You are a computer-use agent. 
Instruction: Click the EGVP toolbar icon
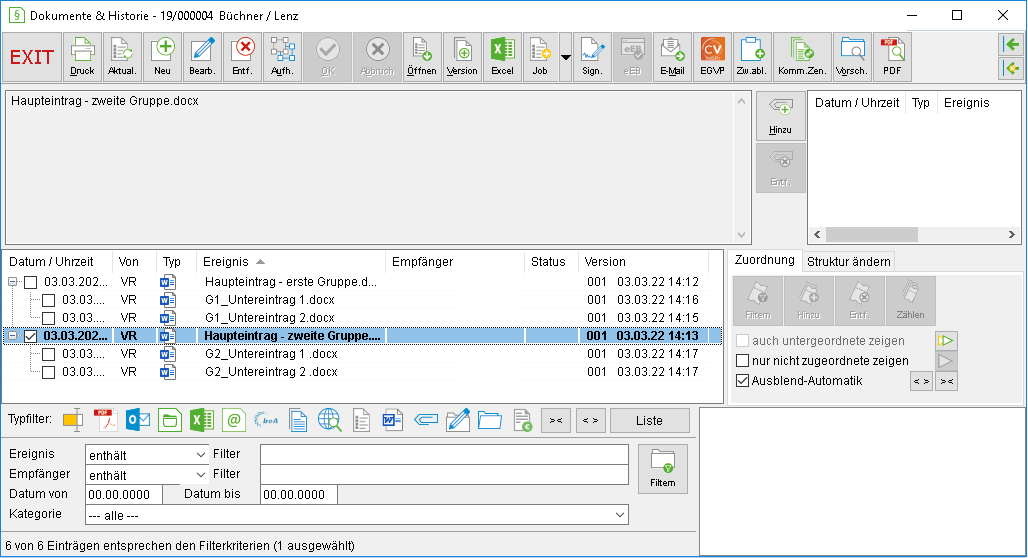(712, 57)
